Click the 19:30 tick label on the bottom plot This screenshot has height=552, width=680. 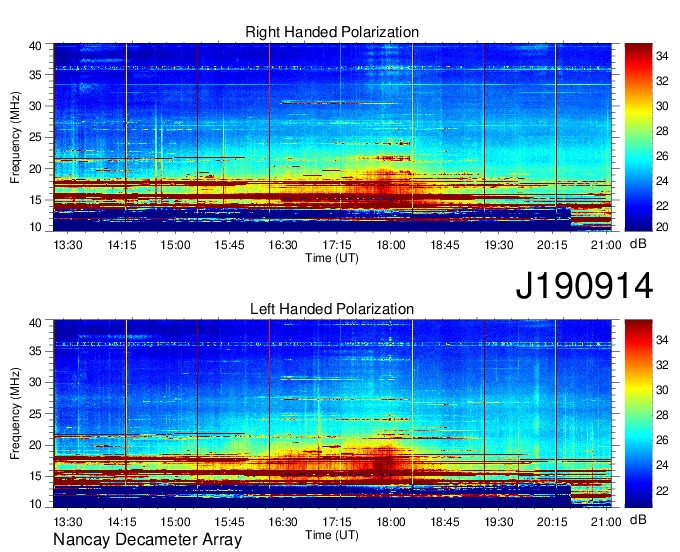click(x=499, y=522)
